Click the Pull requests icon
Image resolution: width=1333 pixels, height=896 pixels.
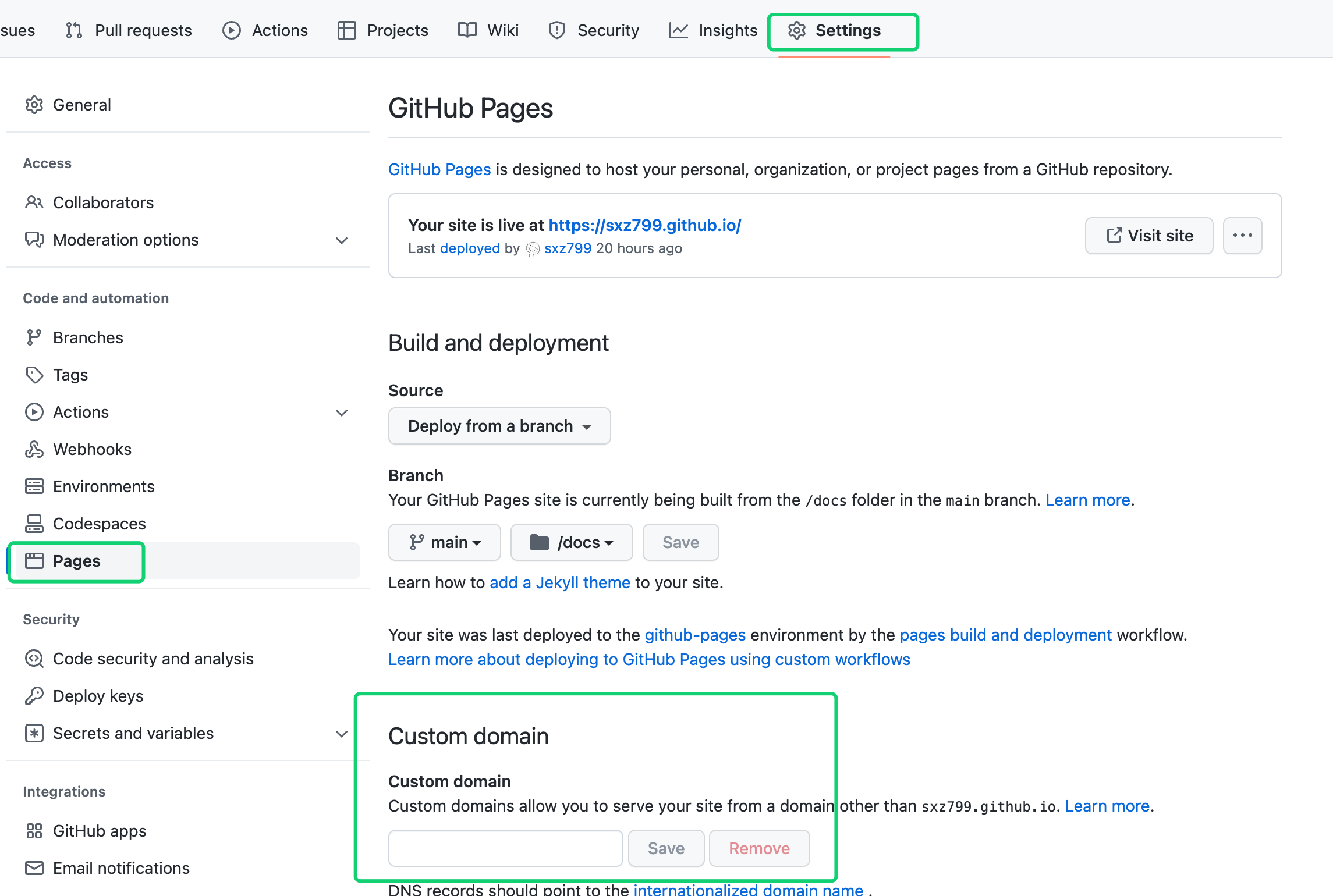74,30
